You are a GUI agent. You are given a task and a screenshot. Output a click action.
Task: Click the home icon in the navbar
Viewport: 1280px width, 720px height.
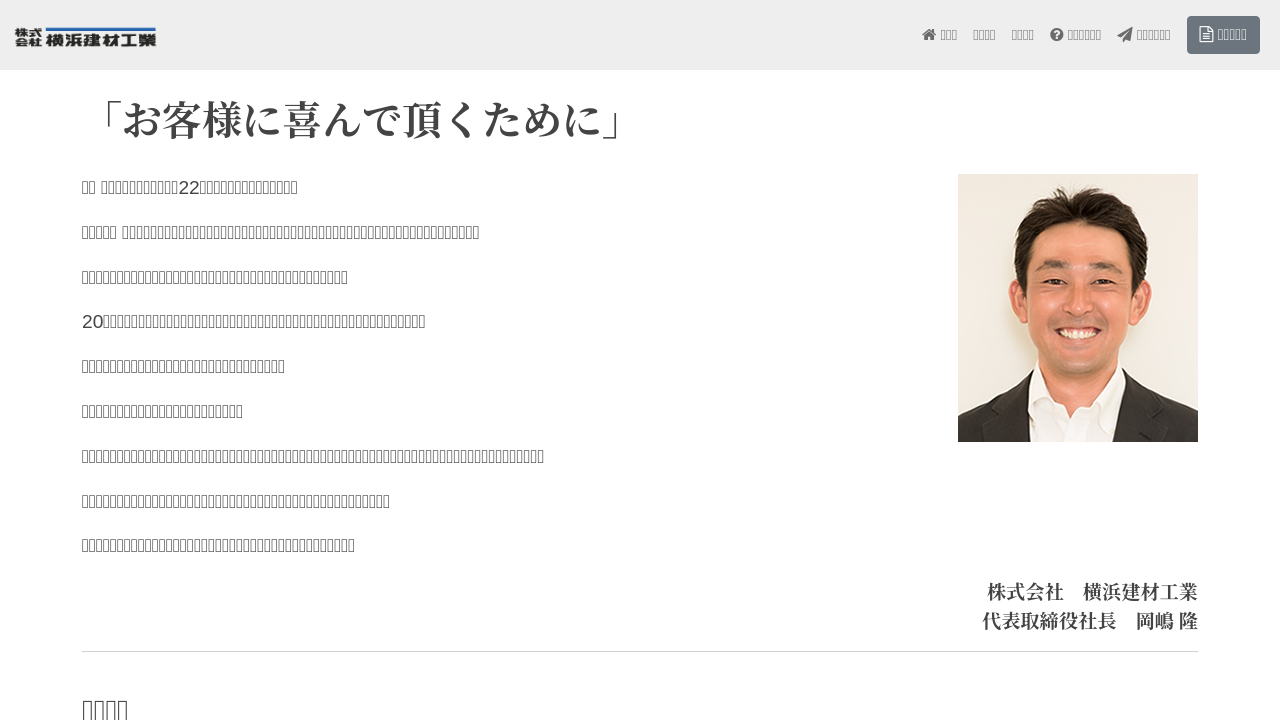[x=929, y=35]
